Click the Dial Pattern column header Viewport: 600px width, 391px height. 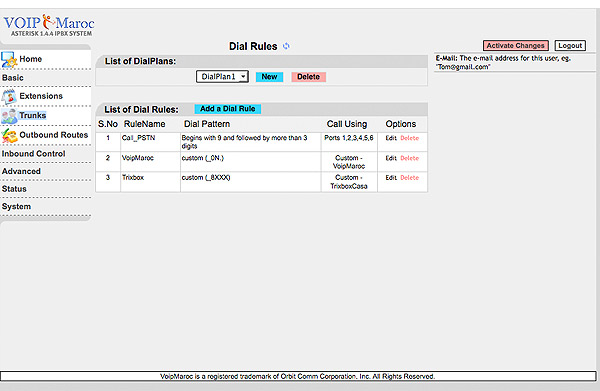coord(207,124)
